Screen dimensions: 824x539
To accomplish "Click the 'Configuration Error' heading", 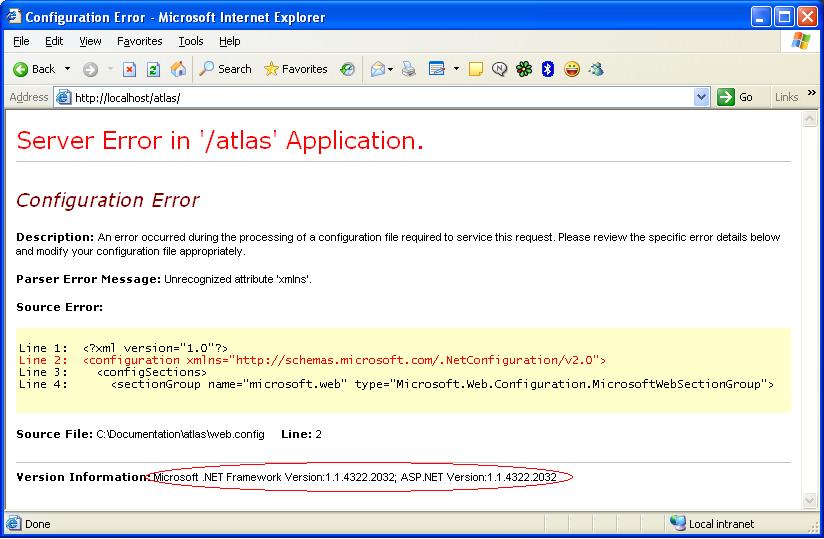I will (108, 200).
